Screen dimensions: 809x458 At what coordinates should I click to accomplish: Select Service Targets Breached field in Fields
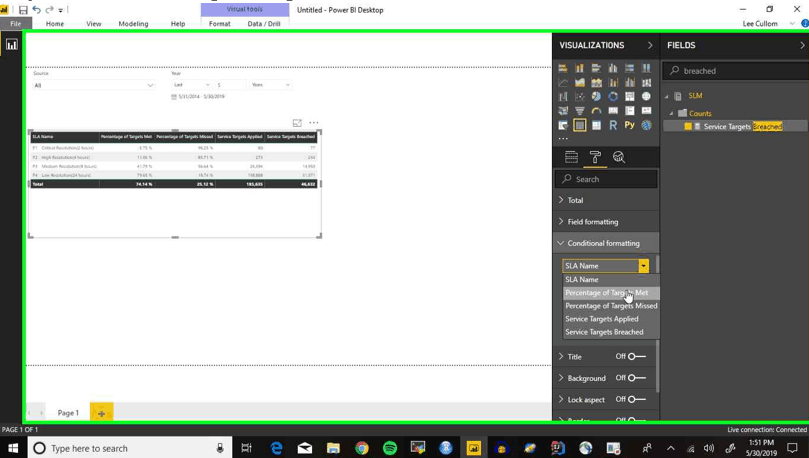[x=735, y=126]
